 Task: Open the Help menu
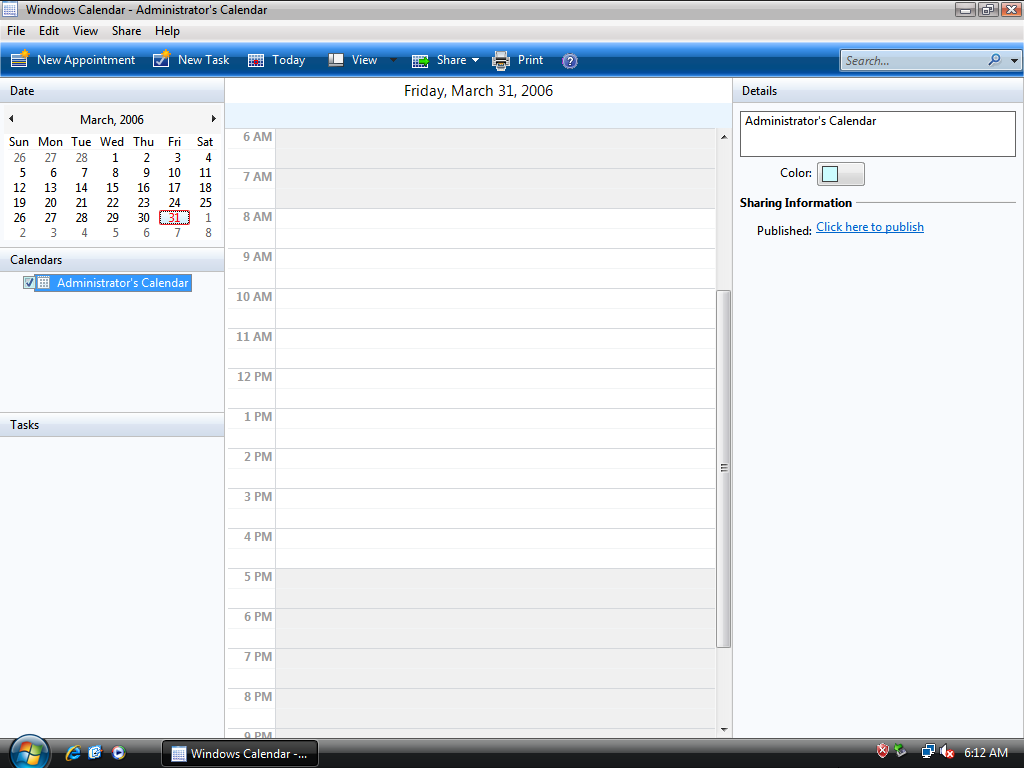pyautogui.click(x=167, y=31)
